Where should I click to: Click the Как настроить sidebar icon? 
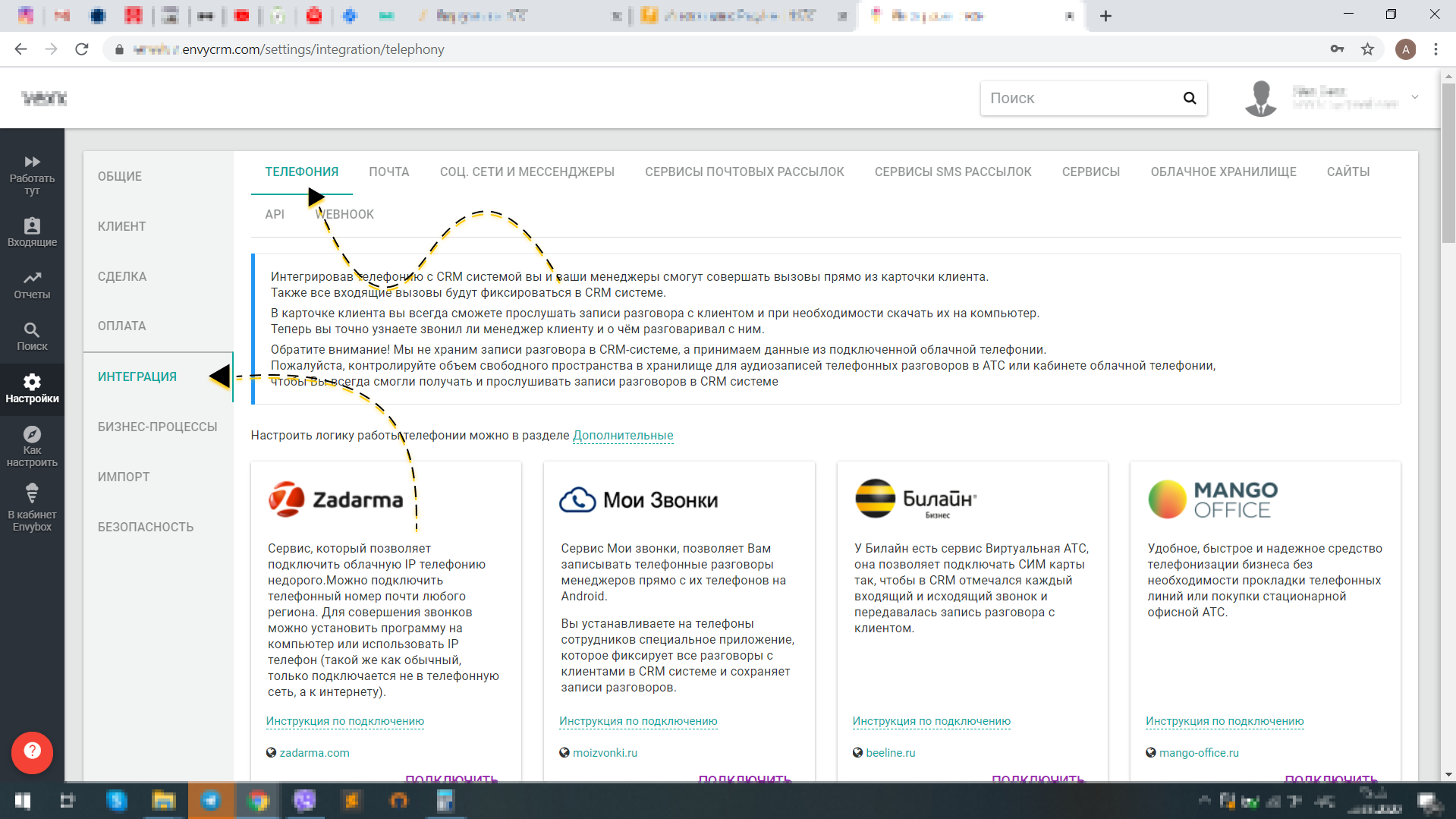click(32, 434)
